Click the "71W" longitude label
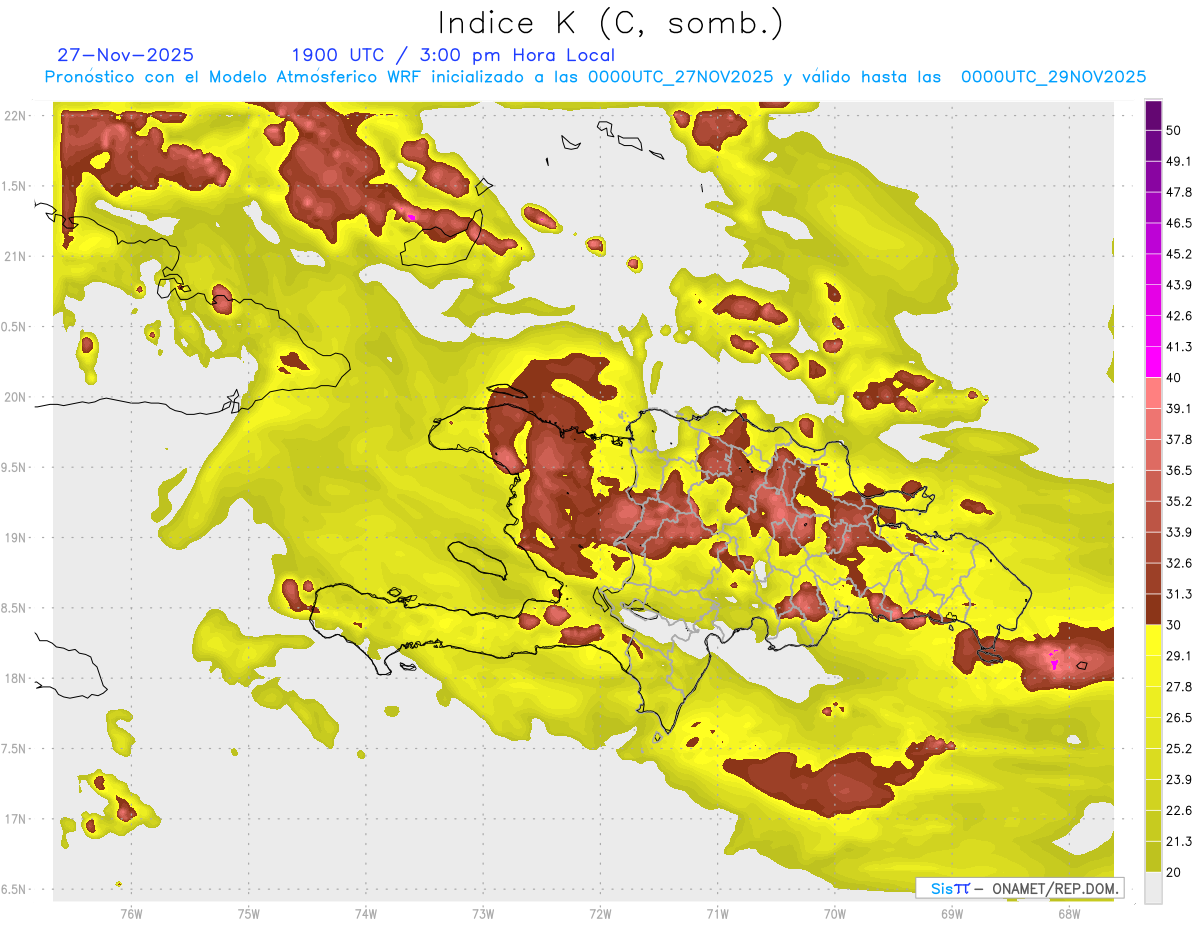This screenshot has width=1200, height=927. pyautogui.click(x=717, y=912)
